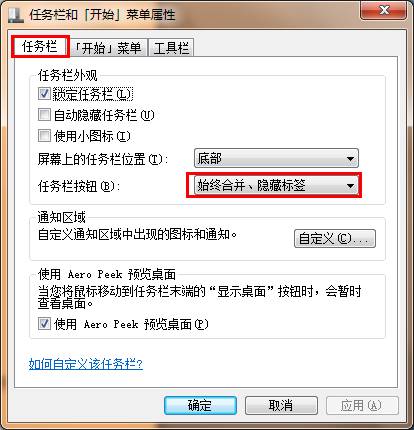Image resolution: width=414 pixels, height=430 pixels.
Task: Enable 自动隐藏任务栏 checkbox
Action: point(44,115)
